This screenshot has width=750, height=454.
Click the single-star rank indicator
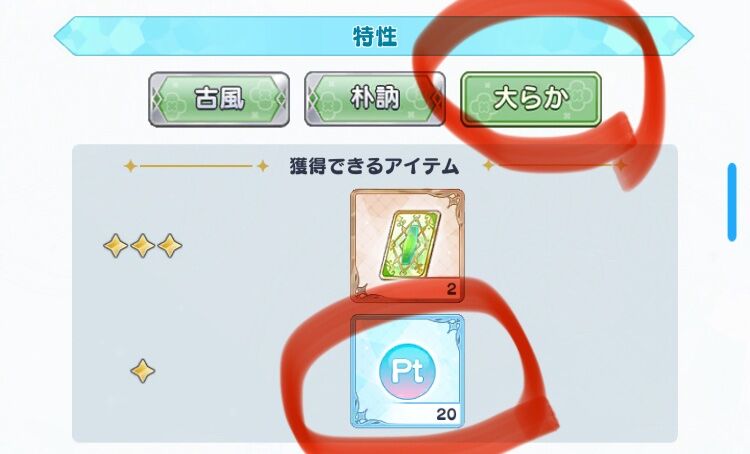tap(143, 371)
